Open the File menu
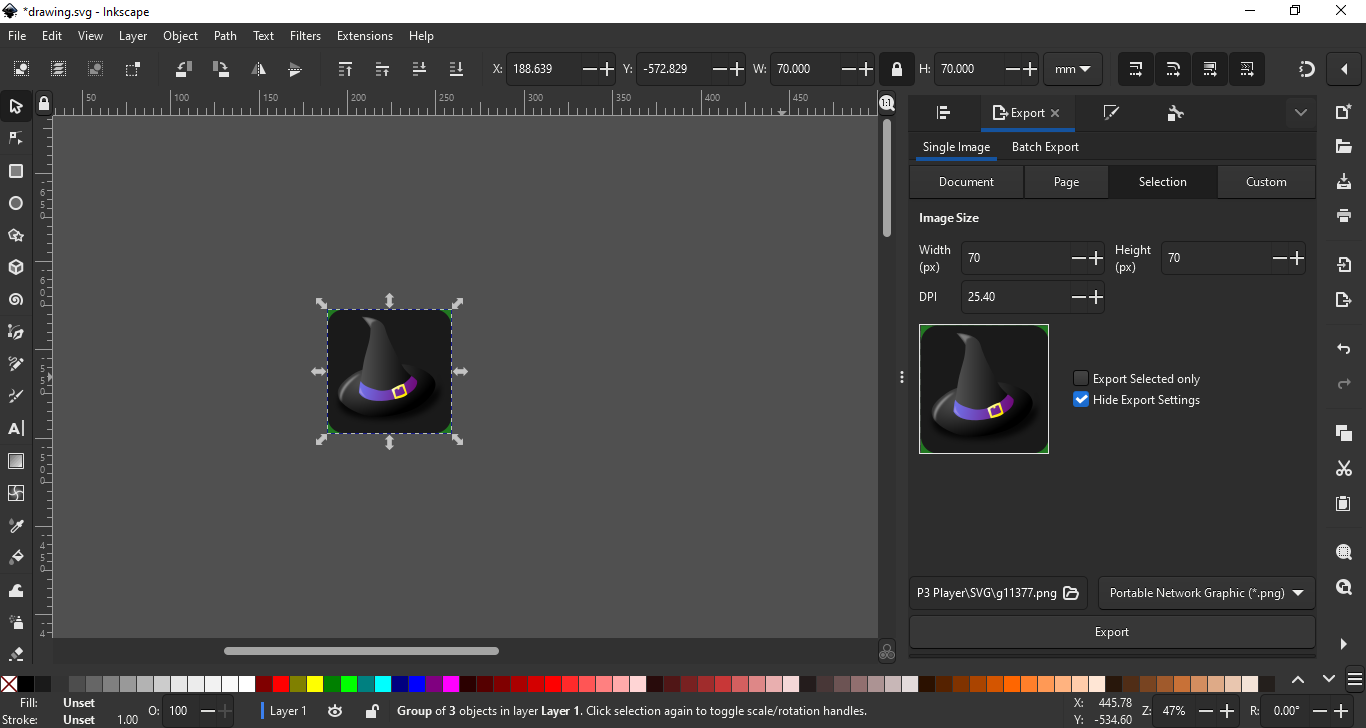The image size is (1366, 728). click(17, 36)
